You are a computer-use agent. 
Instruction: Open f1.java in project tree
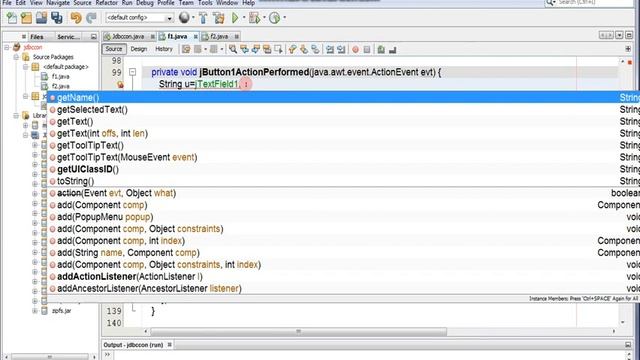point(60,76)
